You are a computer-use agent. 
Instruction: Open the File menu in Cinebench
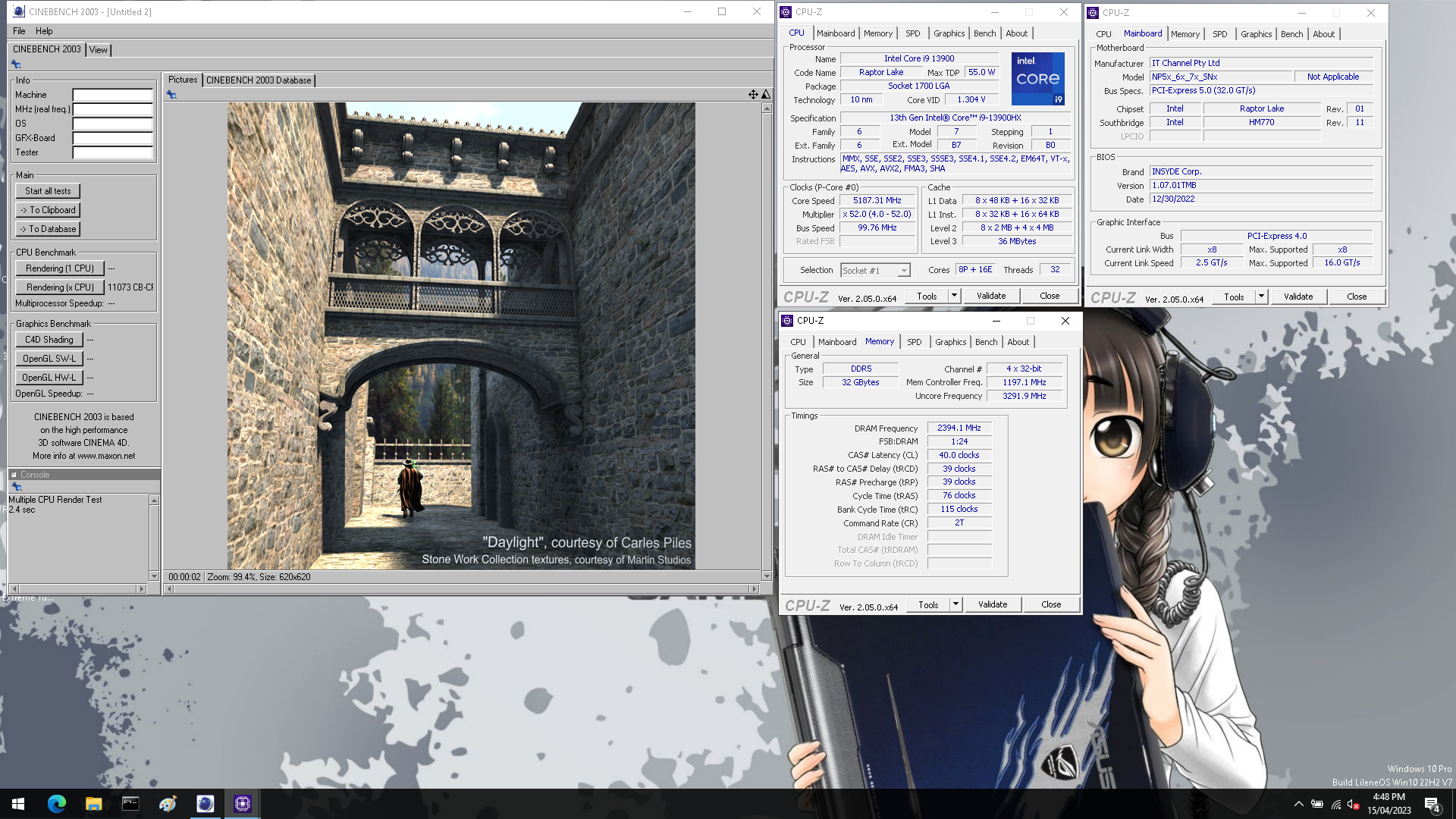pyautogui.click(x=19, y=31)
